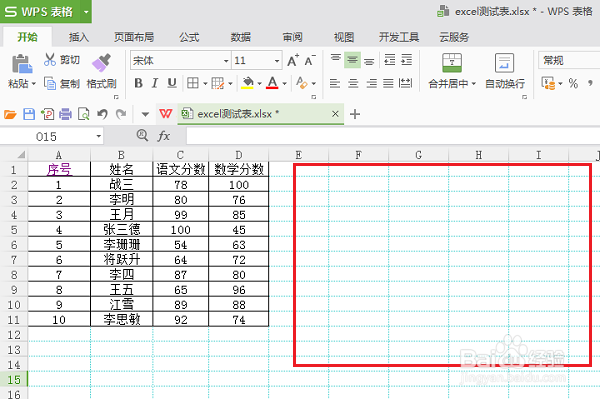Redo the last action
This screenshot has width=600, height=399.
pyautogui.click(x=121, y=114)
